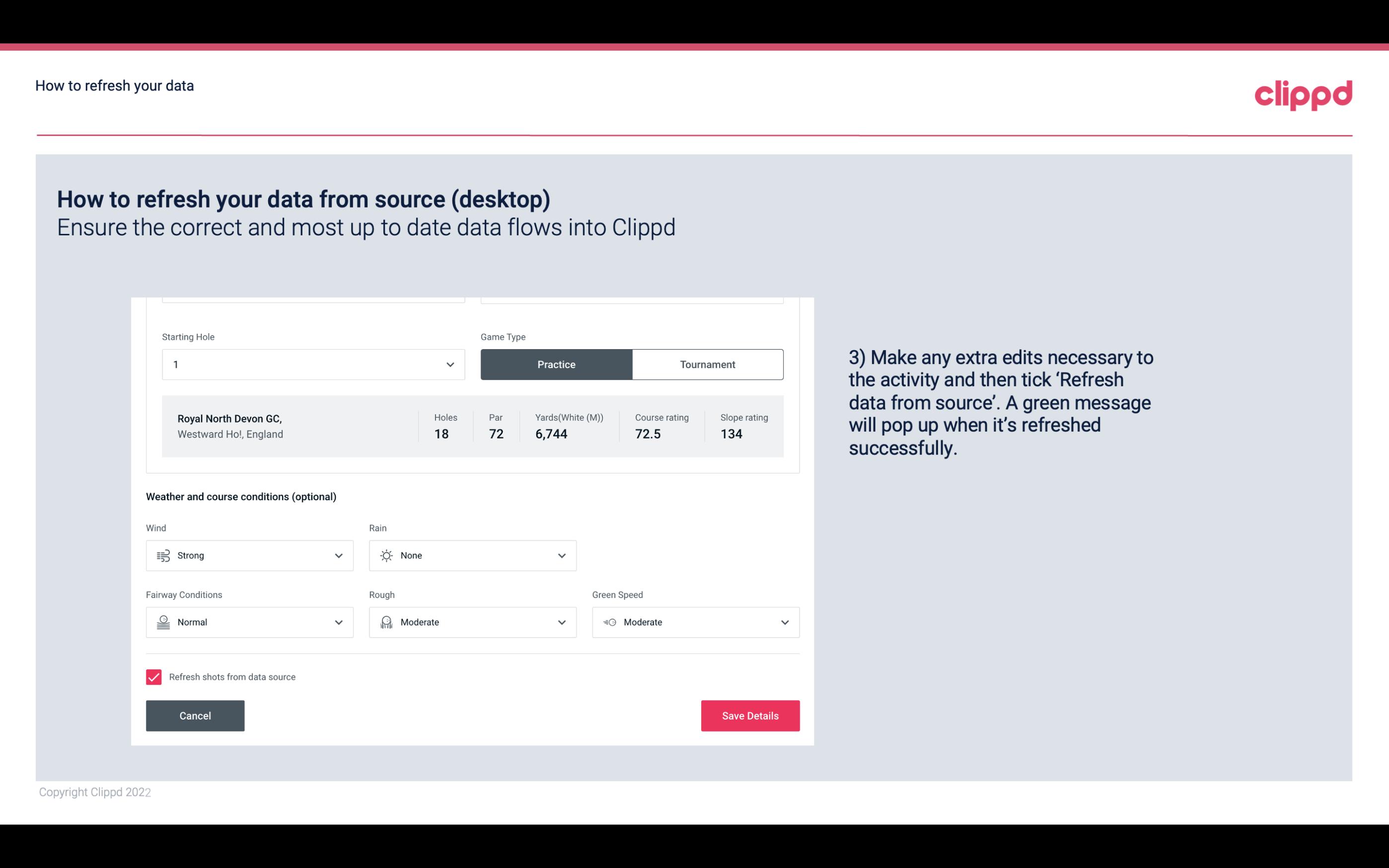Click the rain condition dropdown icon
Viewport: 1389px width, 868px height.
pyautogui.click(x=561, y=555)
